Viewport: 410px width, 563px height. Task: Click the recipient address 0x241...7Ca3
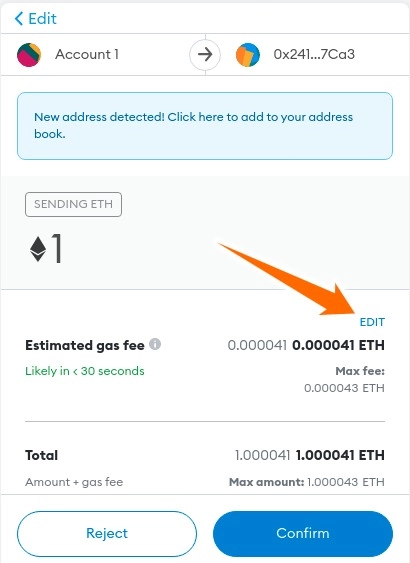pyautogui.click(x=314, y=55)
